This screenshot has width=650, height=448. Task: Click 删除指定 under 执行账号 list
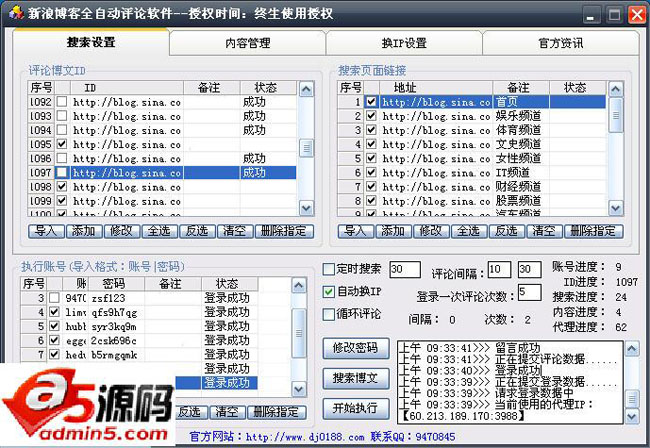pos(276,412)
